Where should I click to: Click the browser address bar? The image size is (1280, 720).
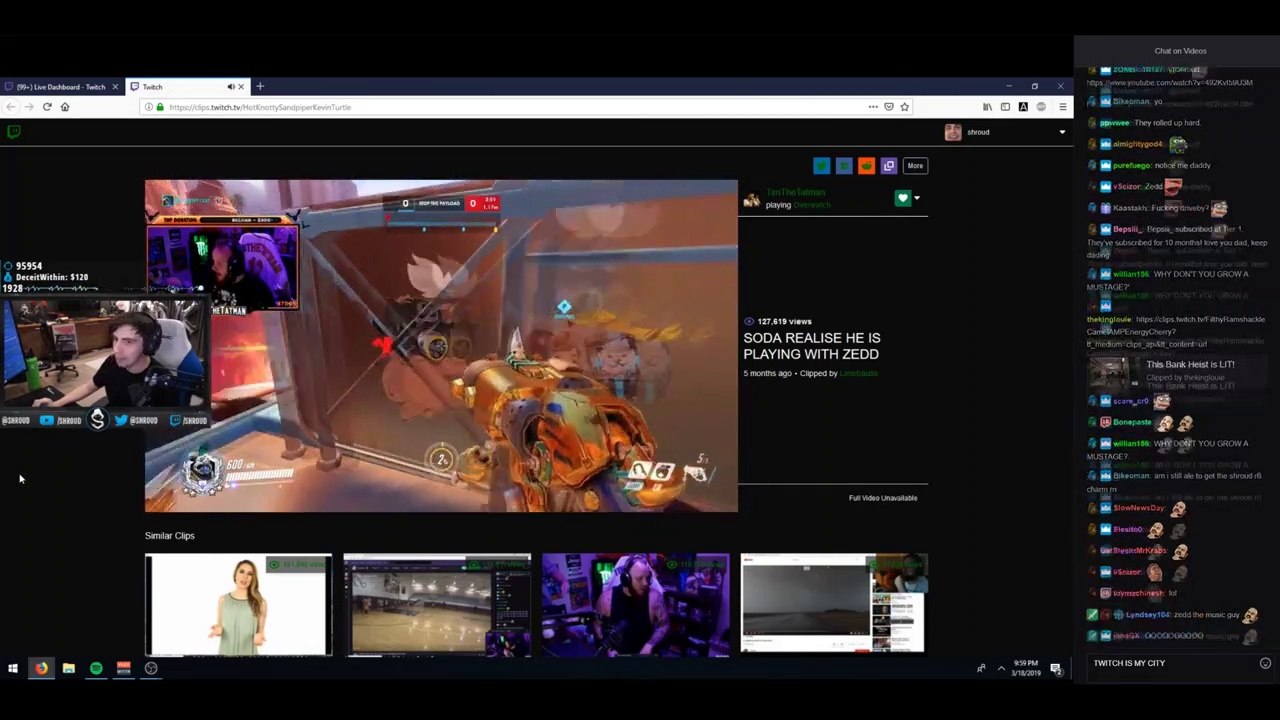coord(500,107)
